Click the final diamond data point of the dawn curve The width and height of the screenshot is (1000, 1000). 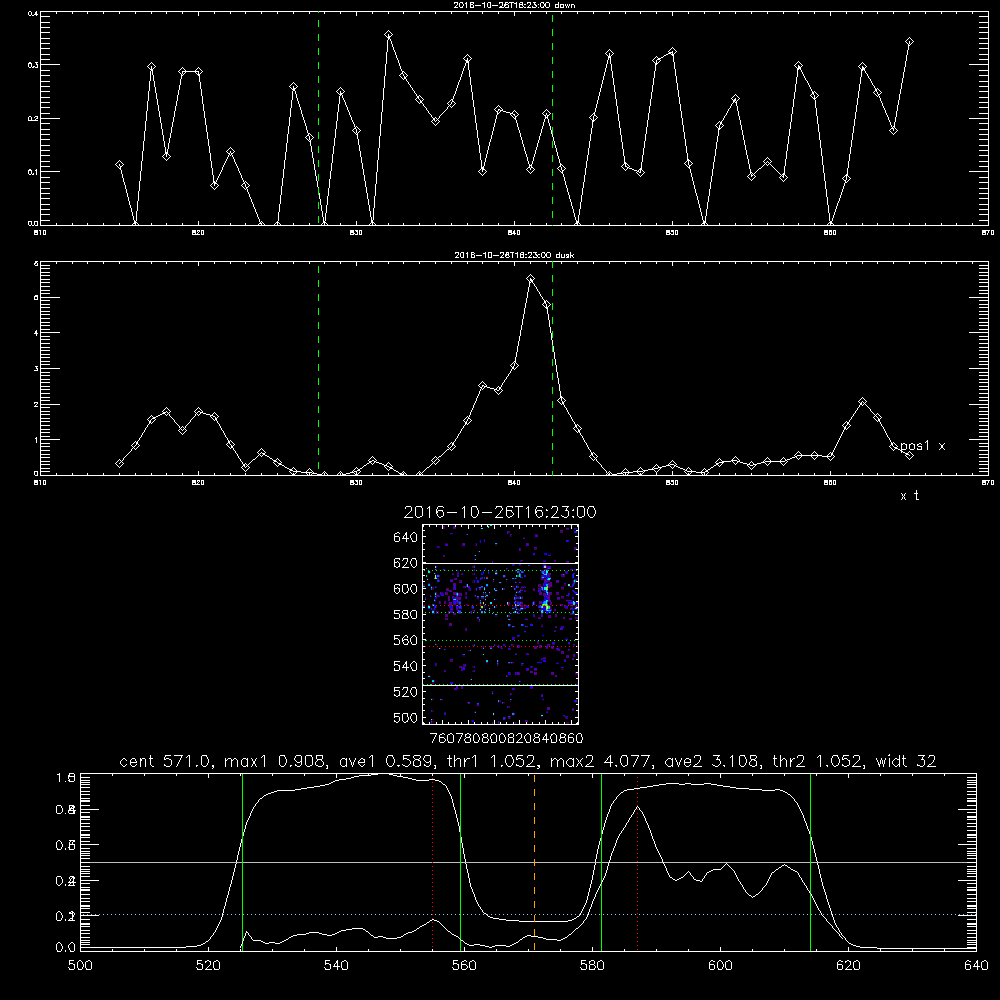tap(909, 42)
